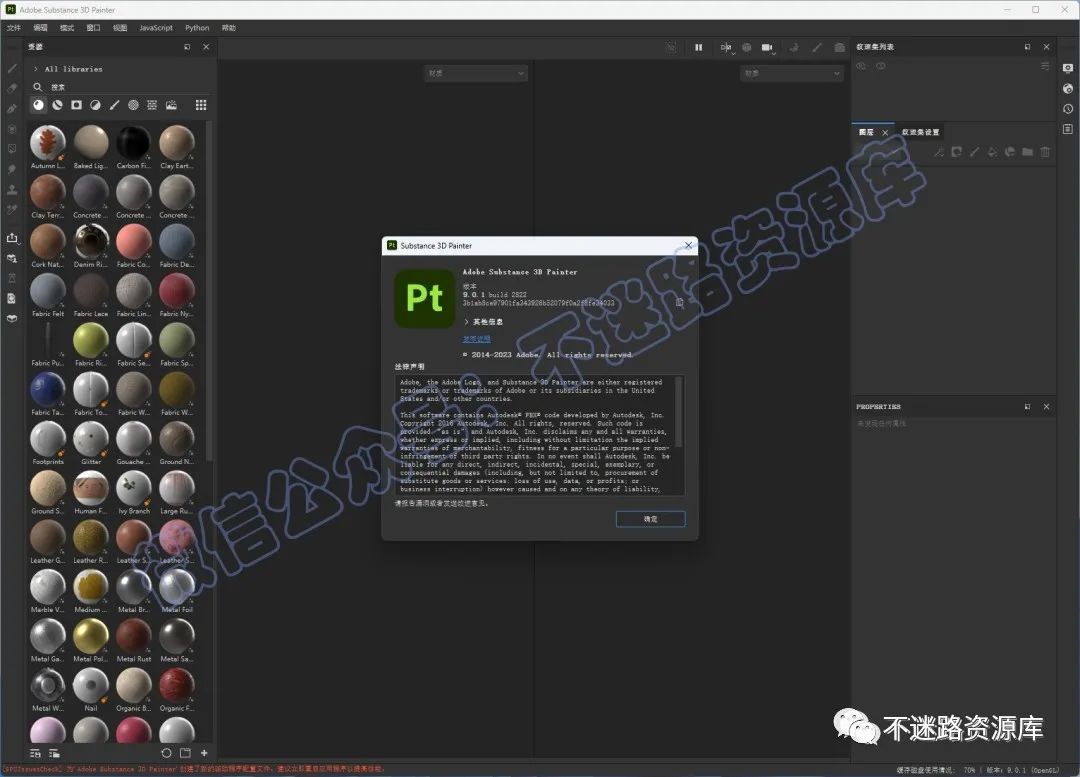The width and height of the screenshot is (1080, 777).
Task: Open the Export textures icon in sidebar
Action: click(12, 238)
